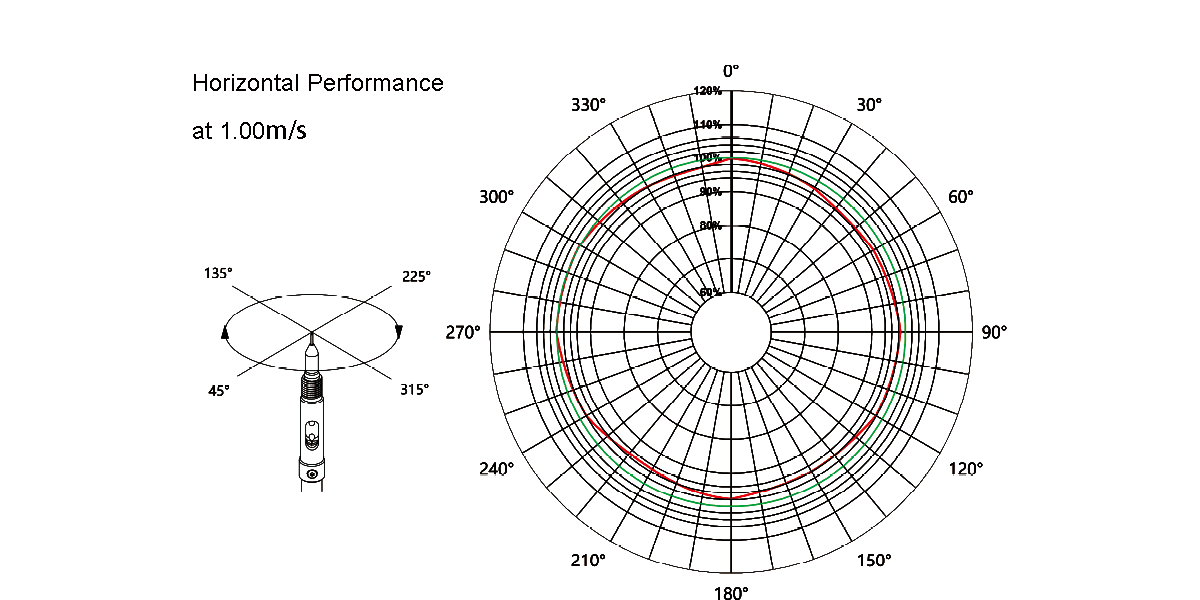The image size is (1200, 600).
Task: Click the white center circle of polar chart
Action: pyautogui.click(x=731, y=333)
